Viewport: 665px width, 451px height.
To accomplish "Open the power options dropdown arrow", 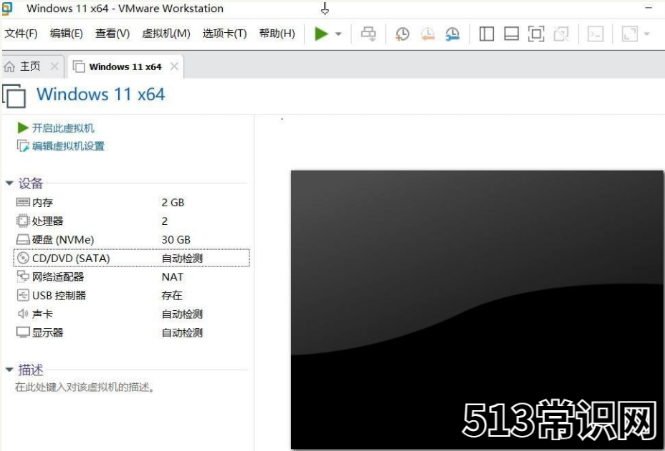I will 338,34.
